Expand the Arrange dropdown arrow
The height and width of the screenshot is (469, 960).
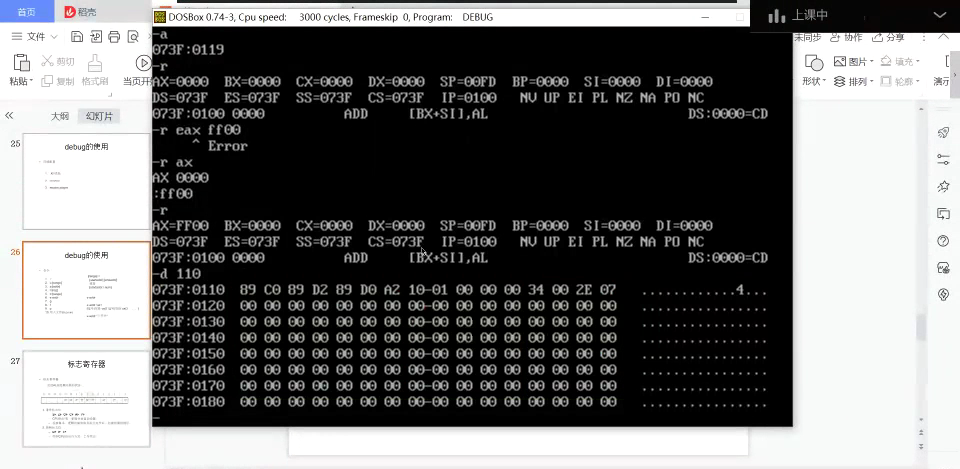[x=871, y=81]
